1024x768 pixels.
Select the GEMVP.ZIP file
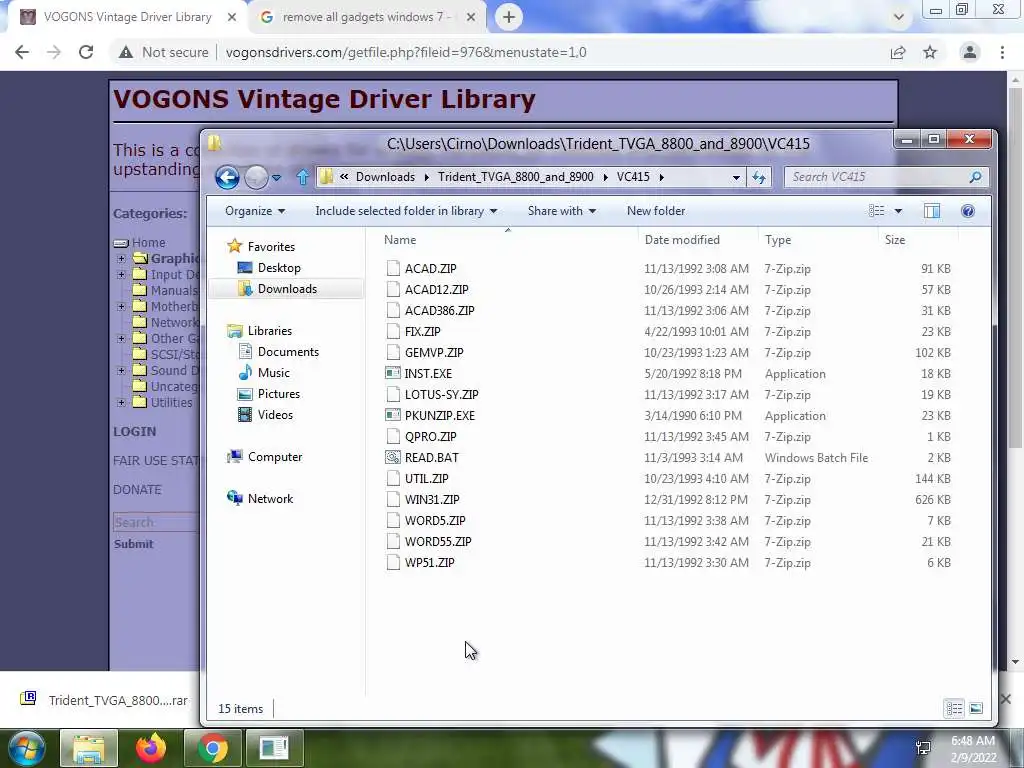pos(434,353)
